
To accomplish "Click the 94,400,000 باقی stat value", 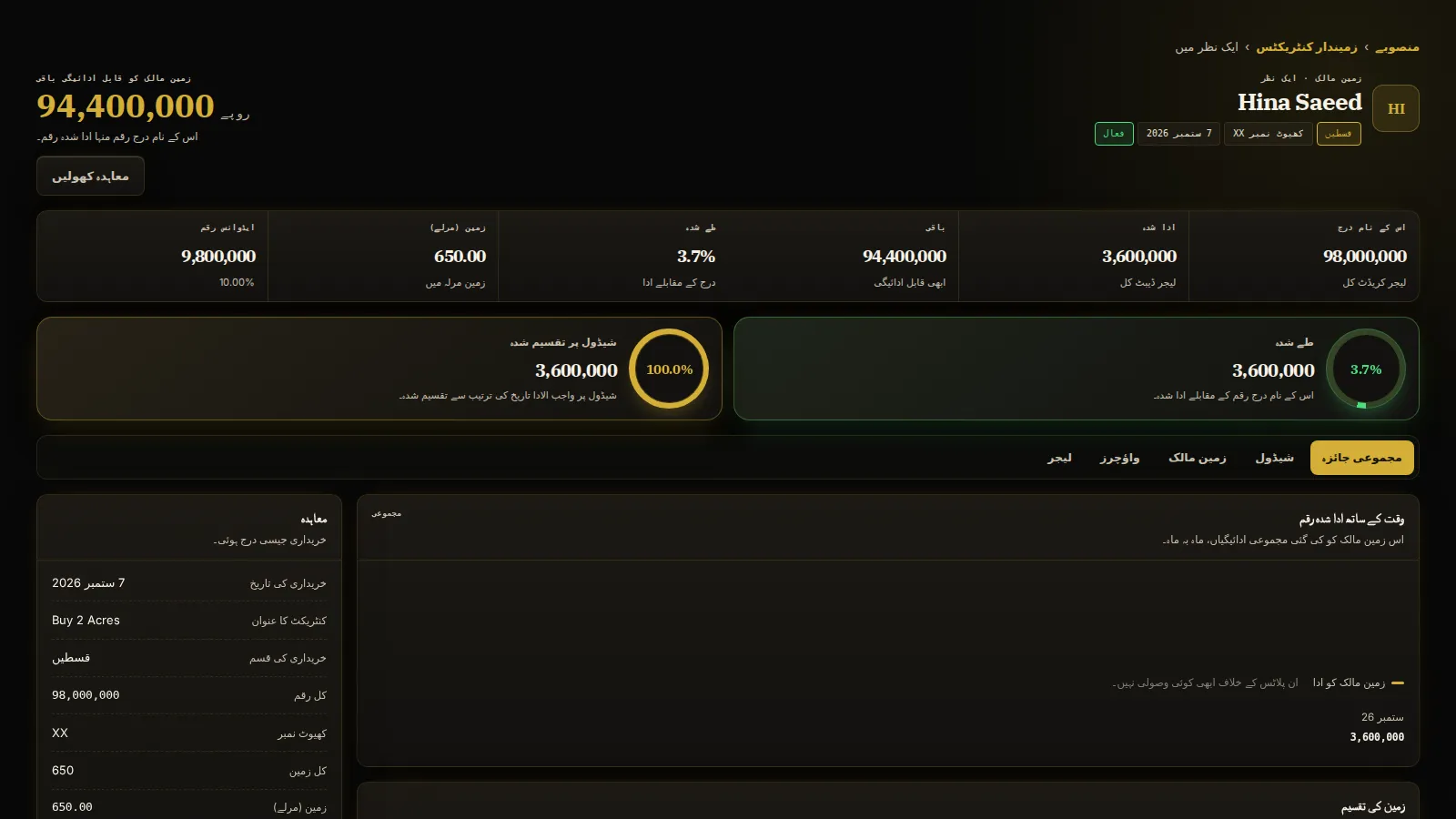I will point(905,257).
